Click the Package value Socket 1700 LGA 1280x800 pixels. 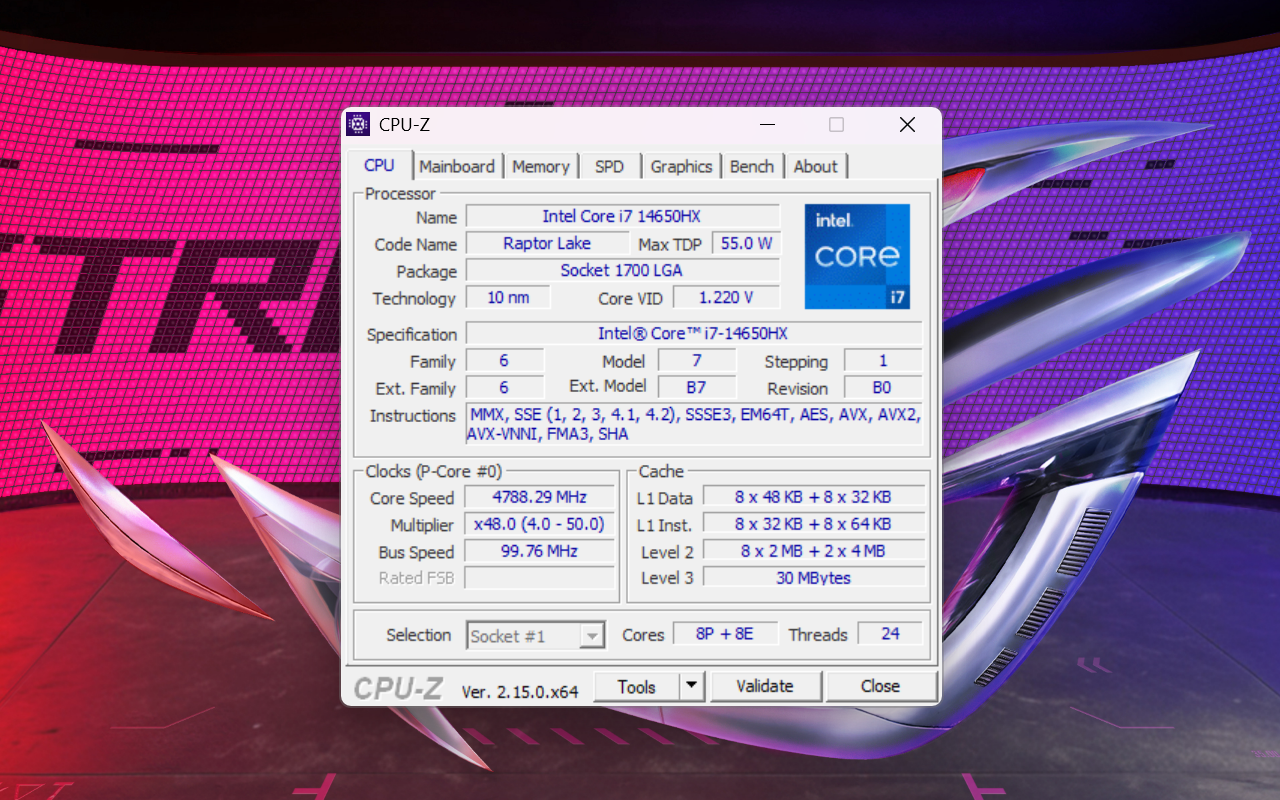[x=623, y=270]
